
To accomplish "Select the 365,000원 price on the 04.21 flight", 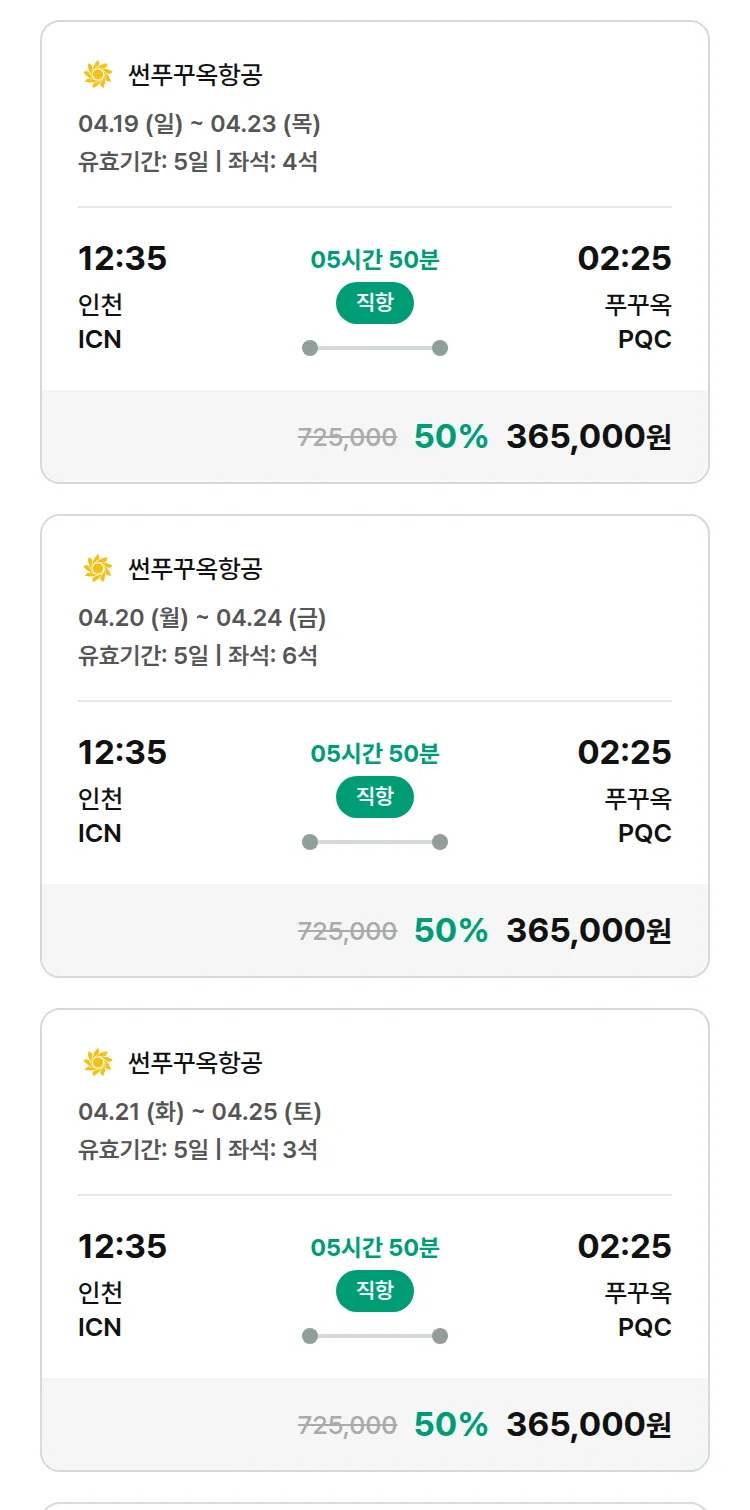I will (x=588, y=1425).
